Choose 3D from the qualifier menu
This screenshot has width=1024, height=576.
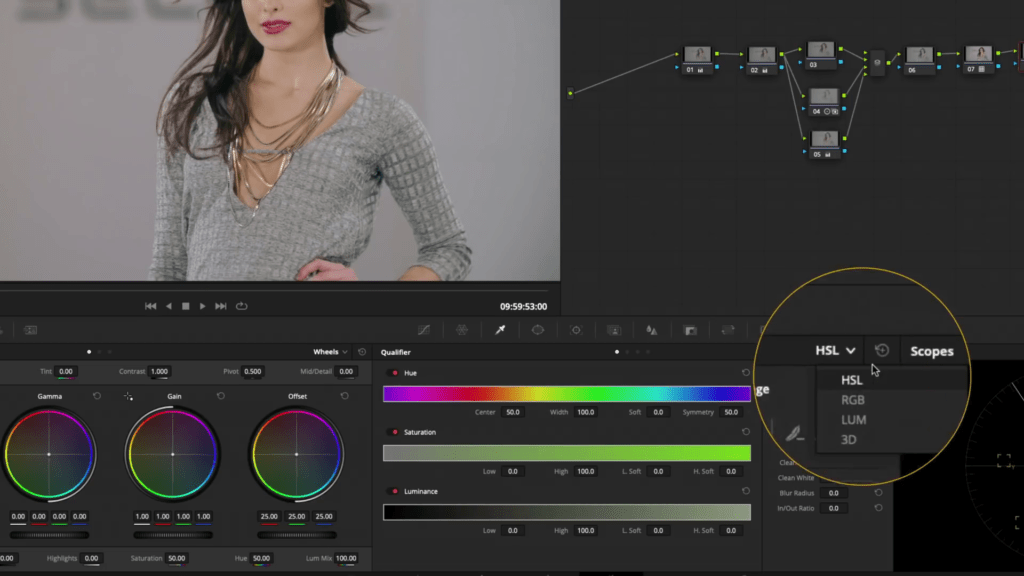pyautogui.click(x=849, y=440)
